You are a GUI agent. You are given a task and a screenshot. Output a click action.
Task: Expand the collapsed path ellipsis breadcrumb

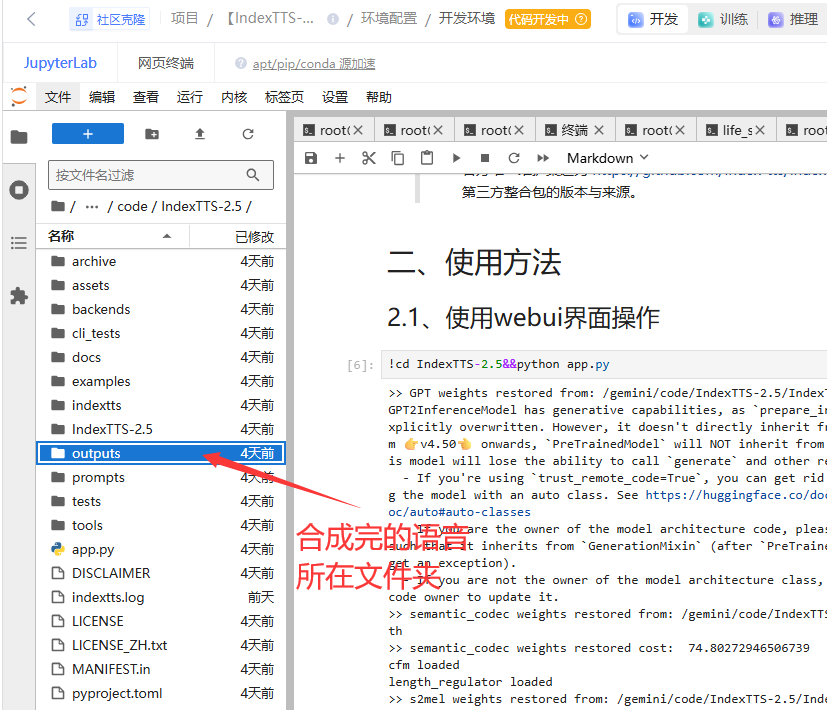click(x=92, y=206)
